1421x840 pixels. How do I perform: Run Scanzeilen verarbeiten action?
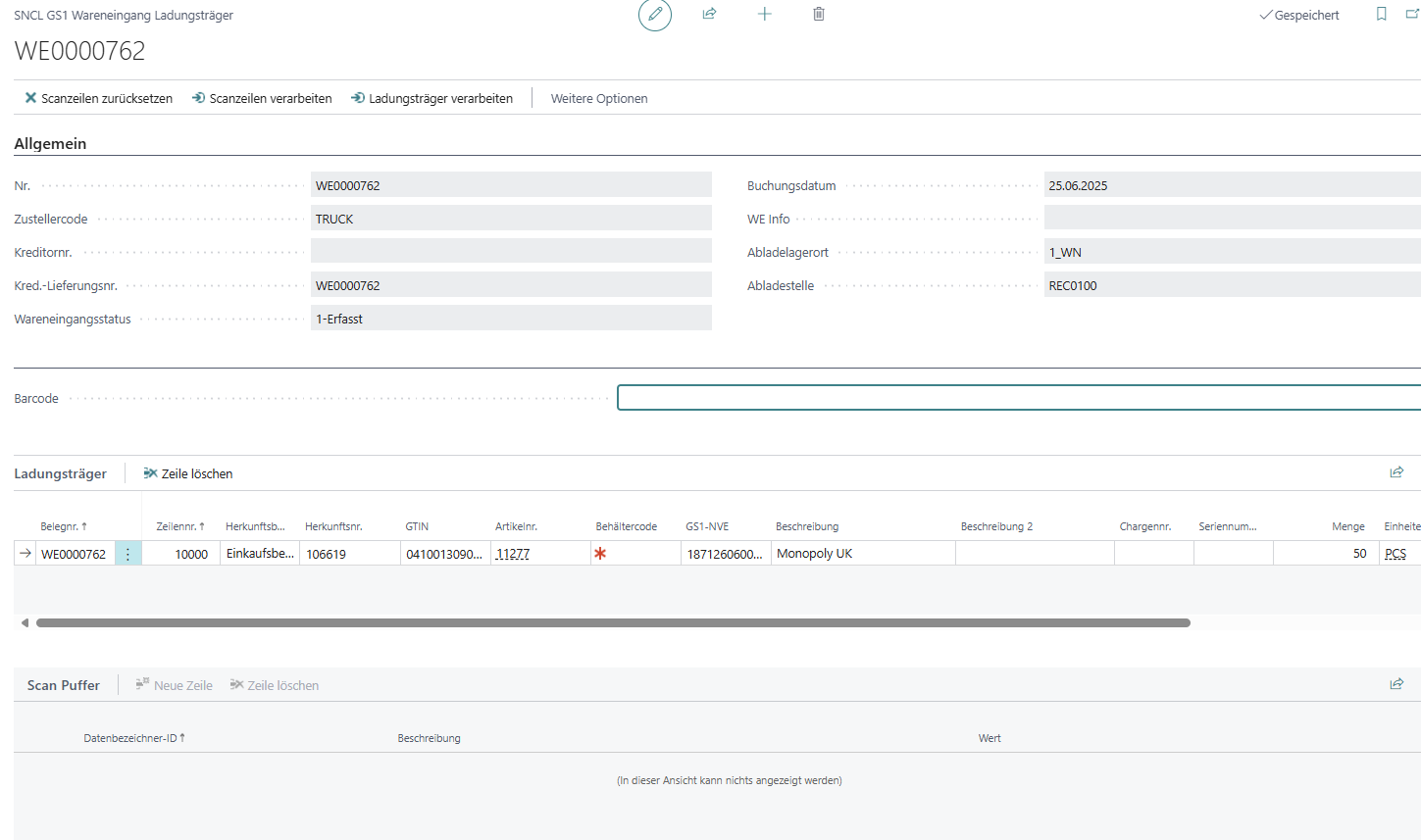[x=262, y=98]
